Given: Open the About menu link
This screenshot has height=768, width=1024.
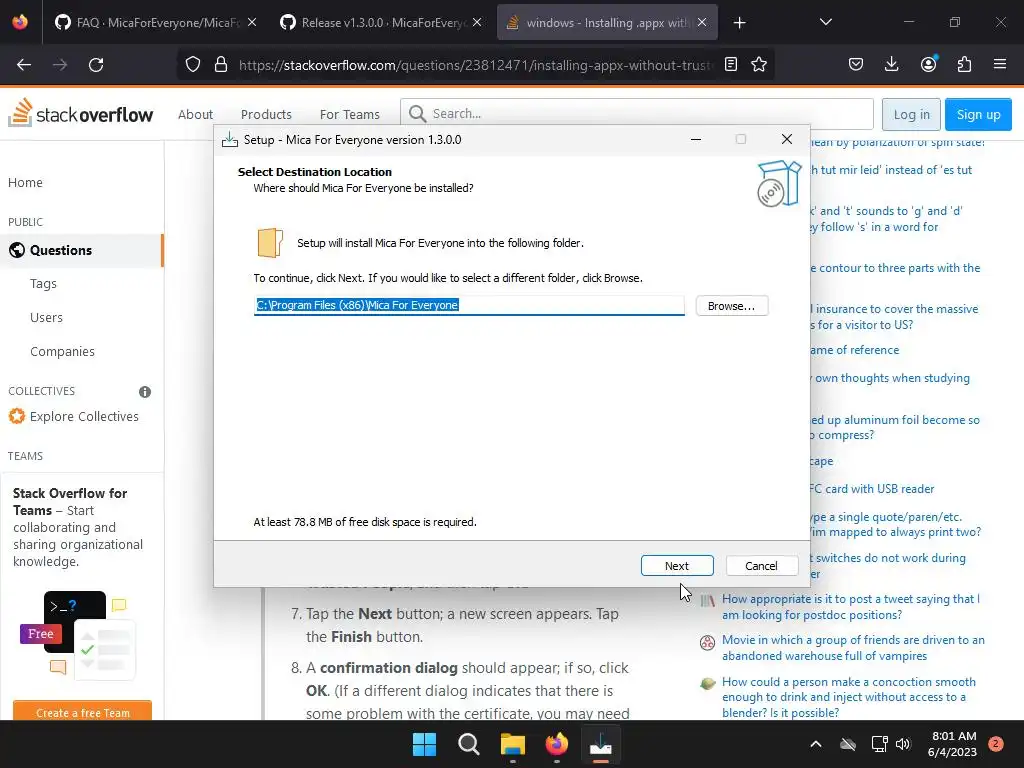Looking at the screenshot, I should coord(195,114).
